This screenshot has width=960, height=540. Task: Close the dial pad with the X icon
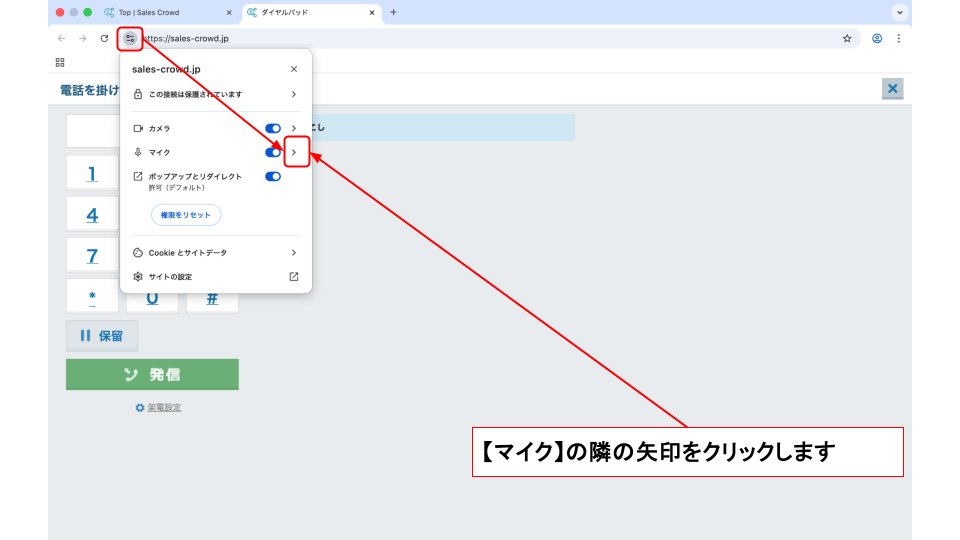(892, 89)
